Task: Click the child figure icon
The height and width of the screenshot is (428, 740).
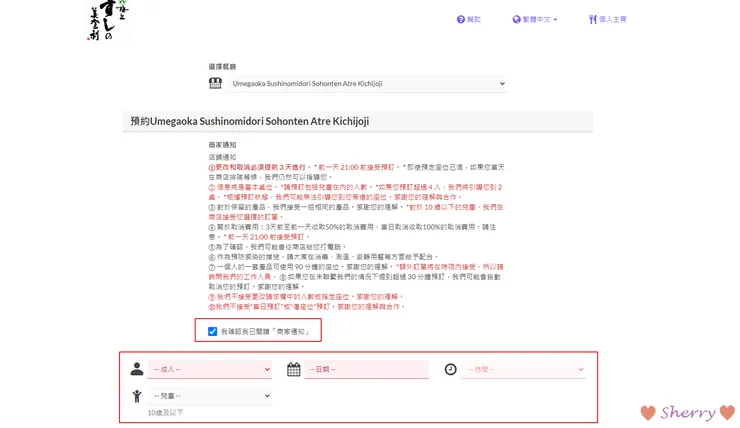Action: (137, 395)
